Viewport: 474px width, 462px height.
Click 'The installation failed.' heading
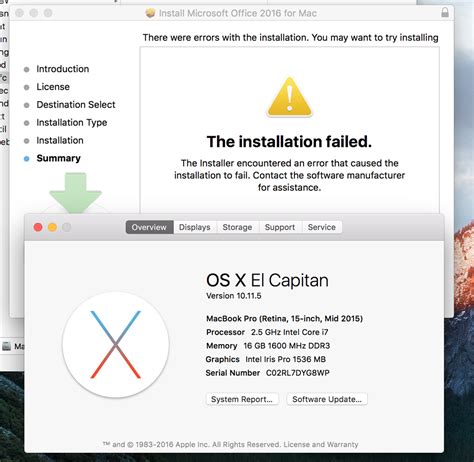(289, 142)
